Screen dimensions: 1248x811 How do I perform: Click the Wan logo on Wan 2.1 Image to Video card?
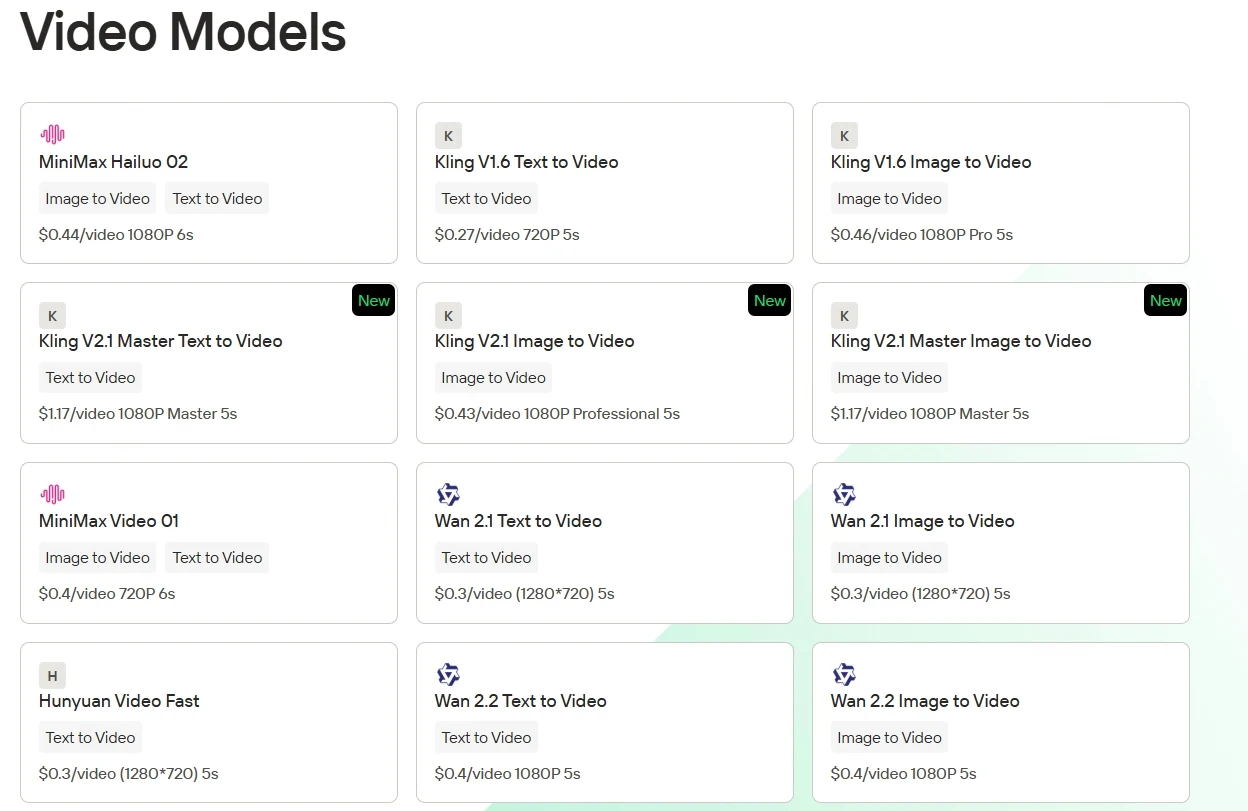click(x=844, y=494)
